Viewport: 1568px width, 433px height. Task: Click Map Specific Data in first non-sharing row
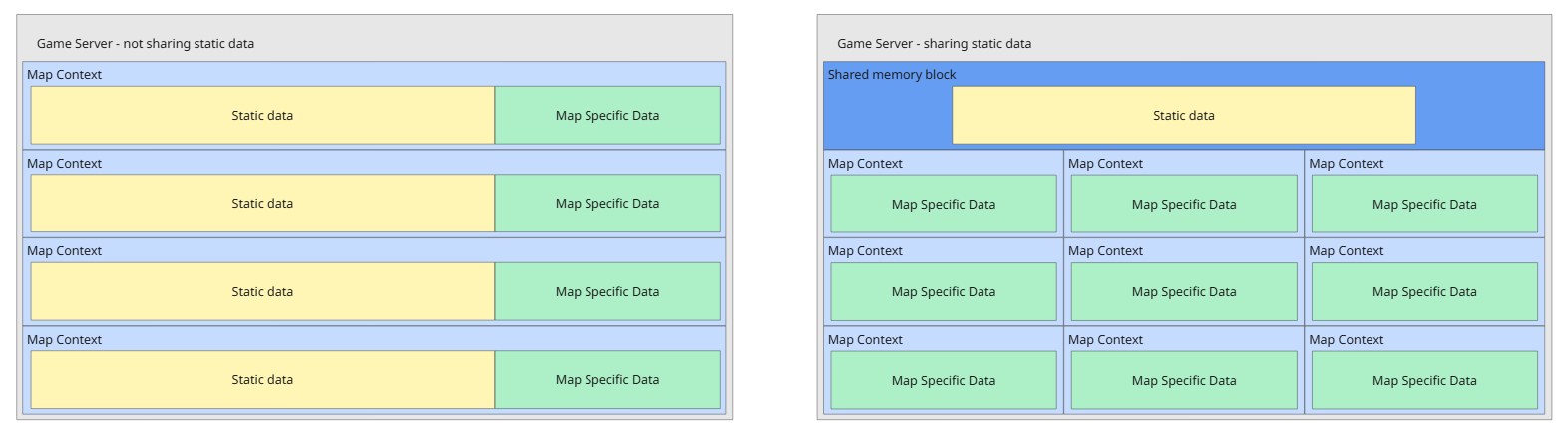pyautogui.click(x=606, y=116)
